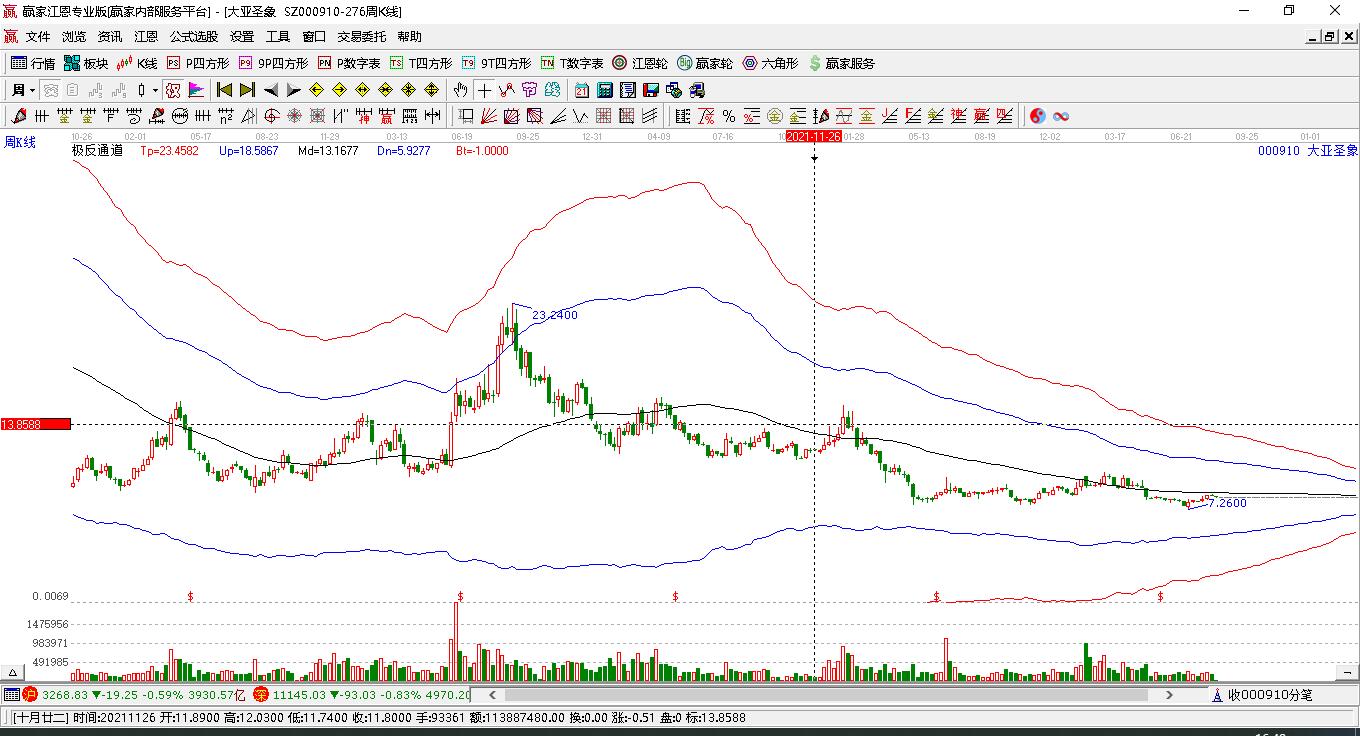Click the 行情 quotes toolbar button

coord(33,63)
